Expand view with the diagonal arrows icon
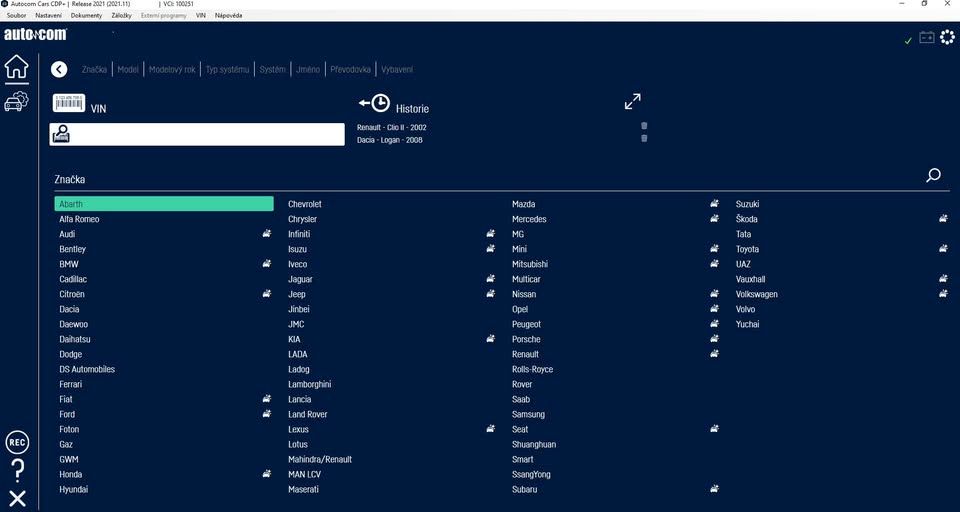The width and height of the screenshot is (960, 512). [x=633, y=102]
